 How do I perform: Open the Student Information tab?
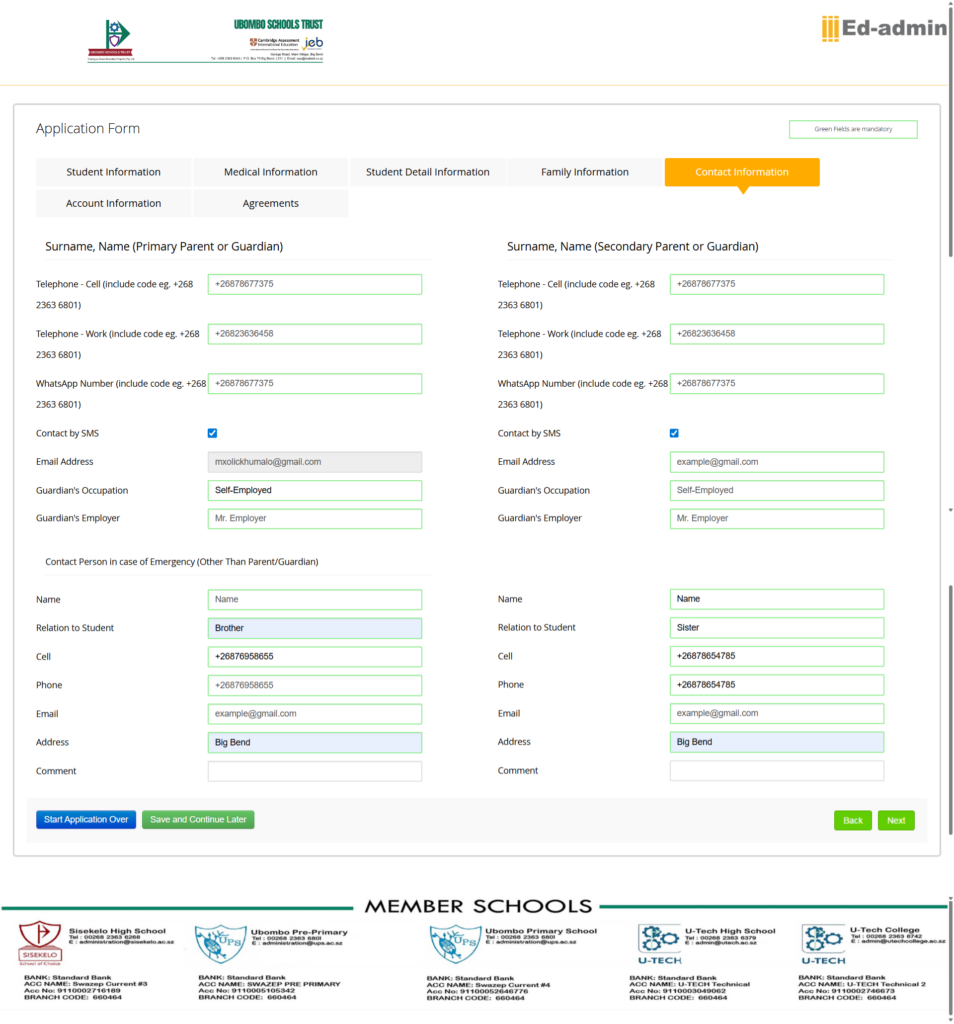coord(113,172)
